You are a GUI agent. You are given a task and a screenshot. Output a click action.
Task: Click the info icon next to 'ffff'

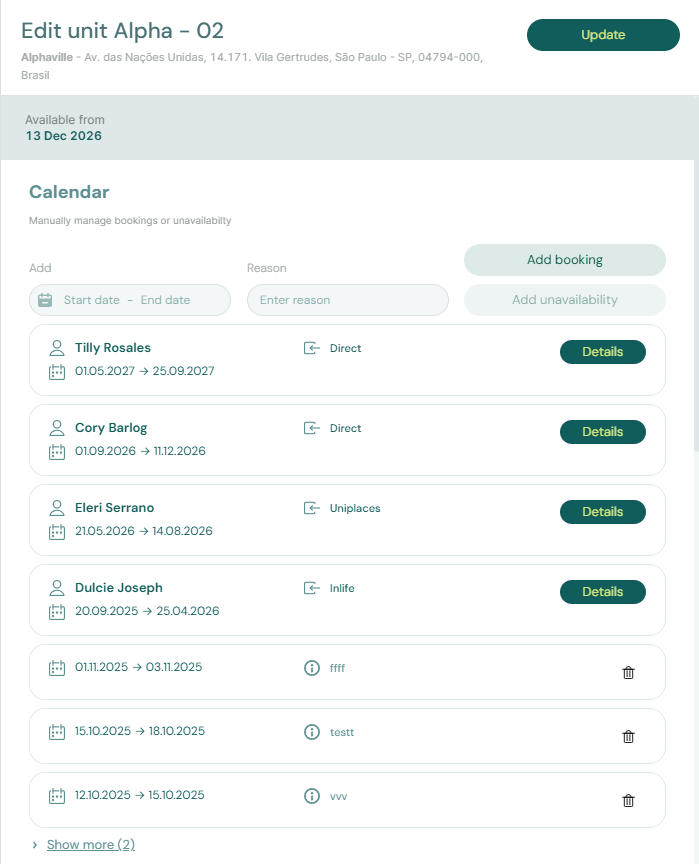coord(311,668)
